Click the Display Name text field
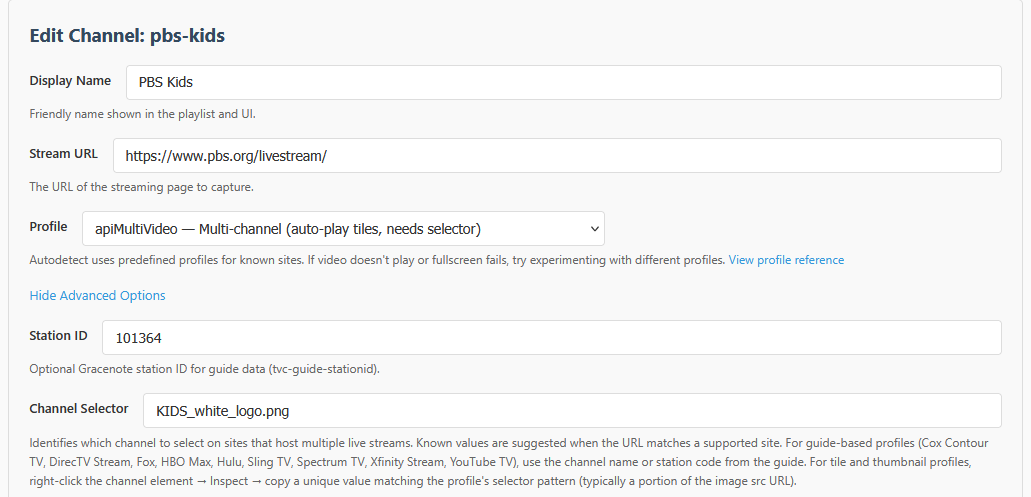The height and width of the screenshot is (497, 1031). 563,82
